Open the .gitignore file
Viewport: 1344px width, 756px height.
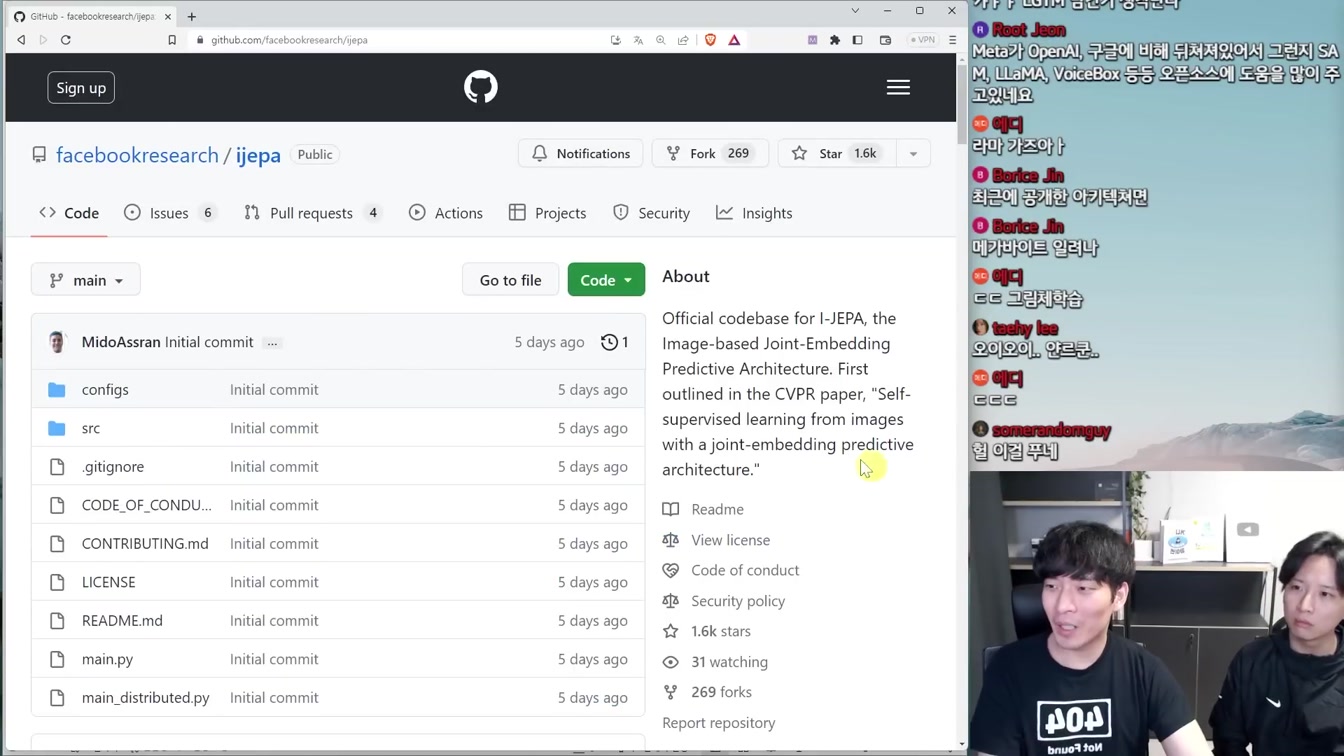[113, 467]
